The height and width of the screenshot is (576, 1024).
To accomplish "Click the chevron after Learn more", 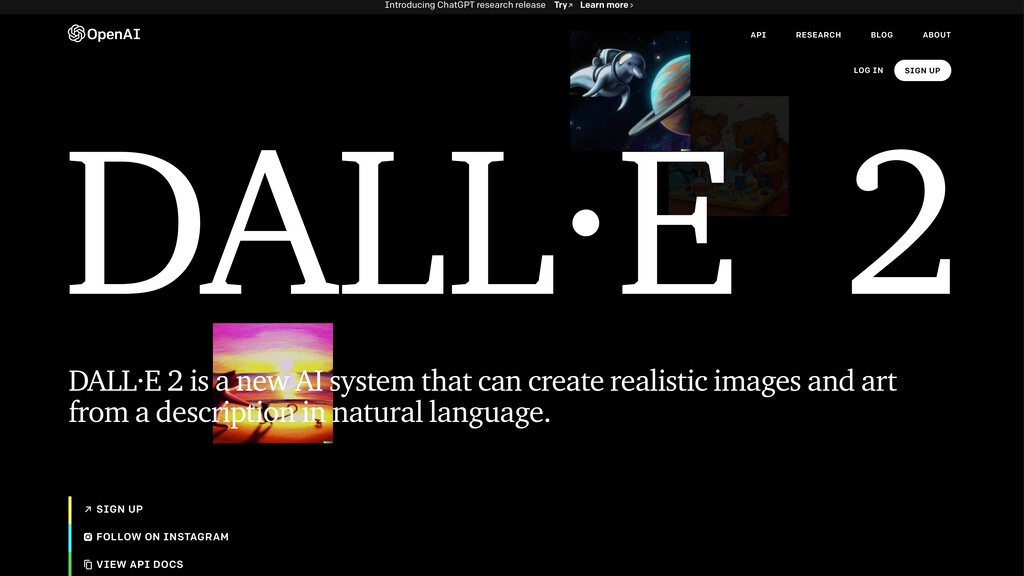I will coord(630,4).
